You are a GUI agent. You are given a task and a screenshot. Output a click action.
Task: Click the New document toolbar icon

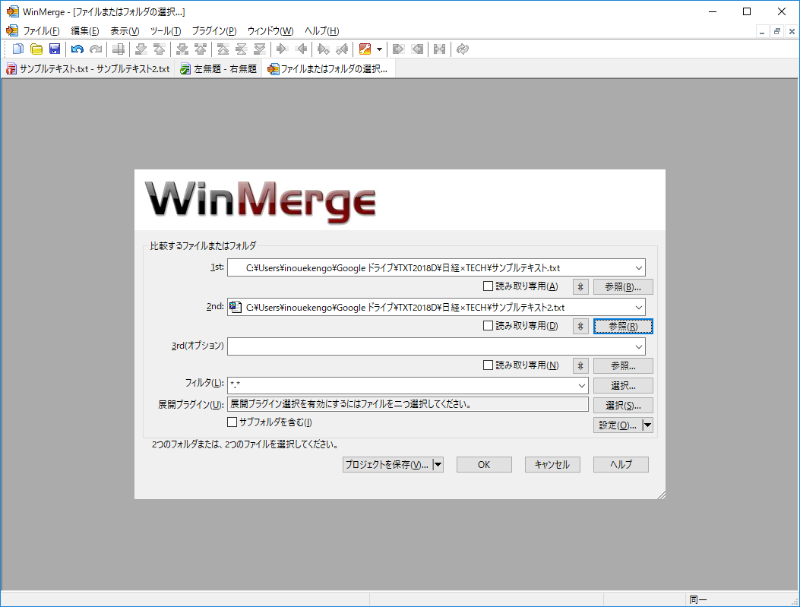click(18, 49)
